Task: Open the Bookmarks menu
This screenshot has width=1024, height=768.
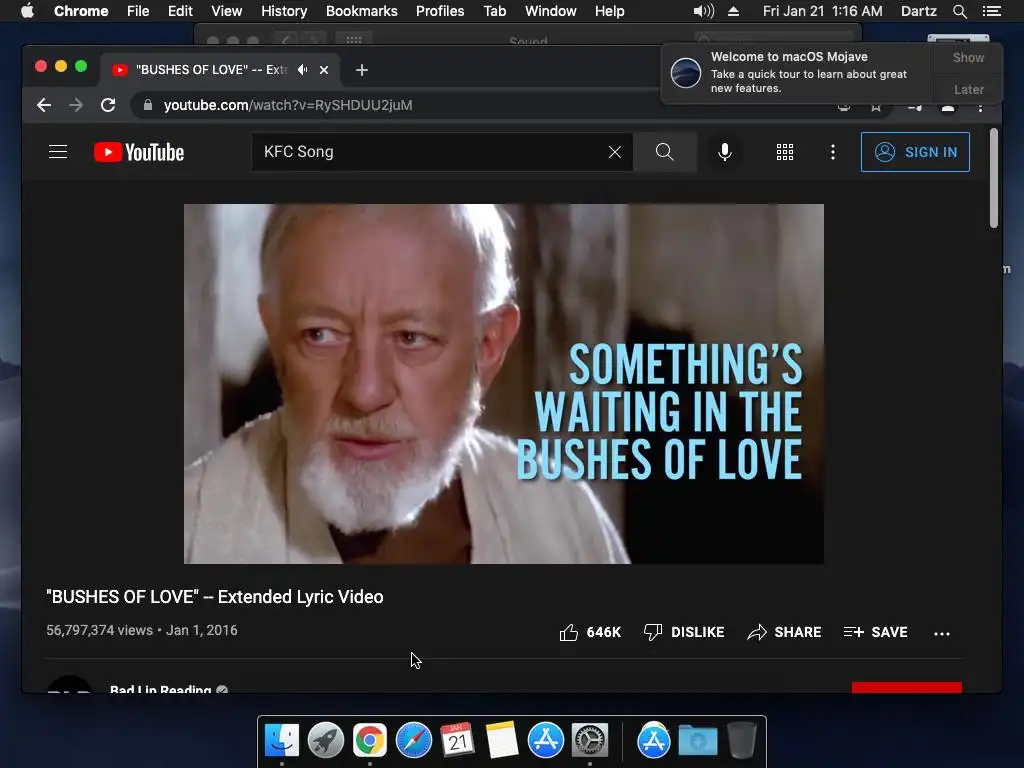Action: tap(361, 11)
